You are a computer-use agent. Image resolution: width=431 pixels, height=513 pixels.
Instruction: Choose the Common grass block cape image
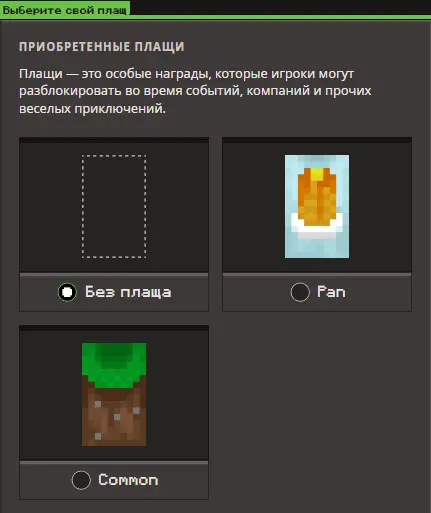pyautogui.click(x=114, y=394)
